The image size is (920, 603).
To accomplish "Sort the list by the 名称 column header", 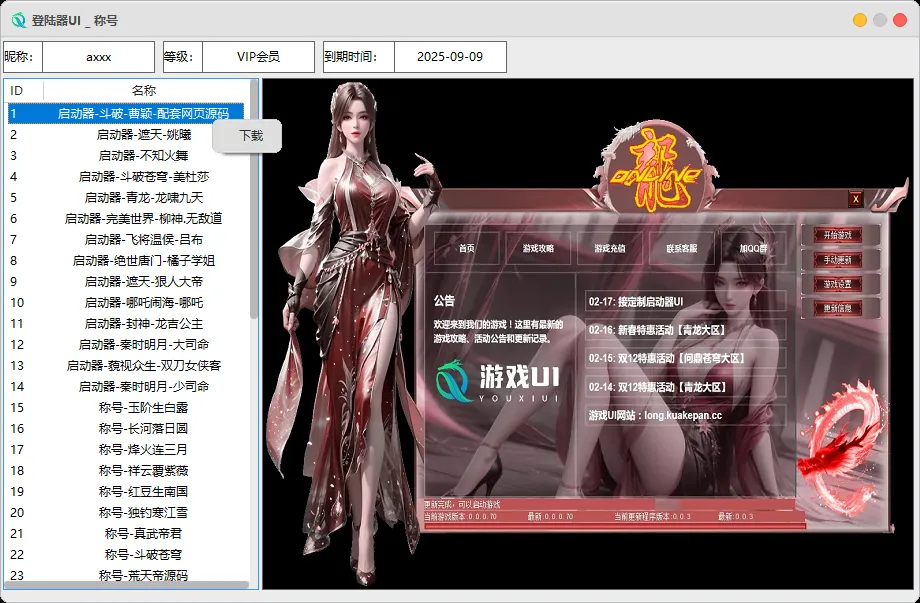I will point(144,90).
